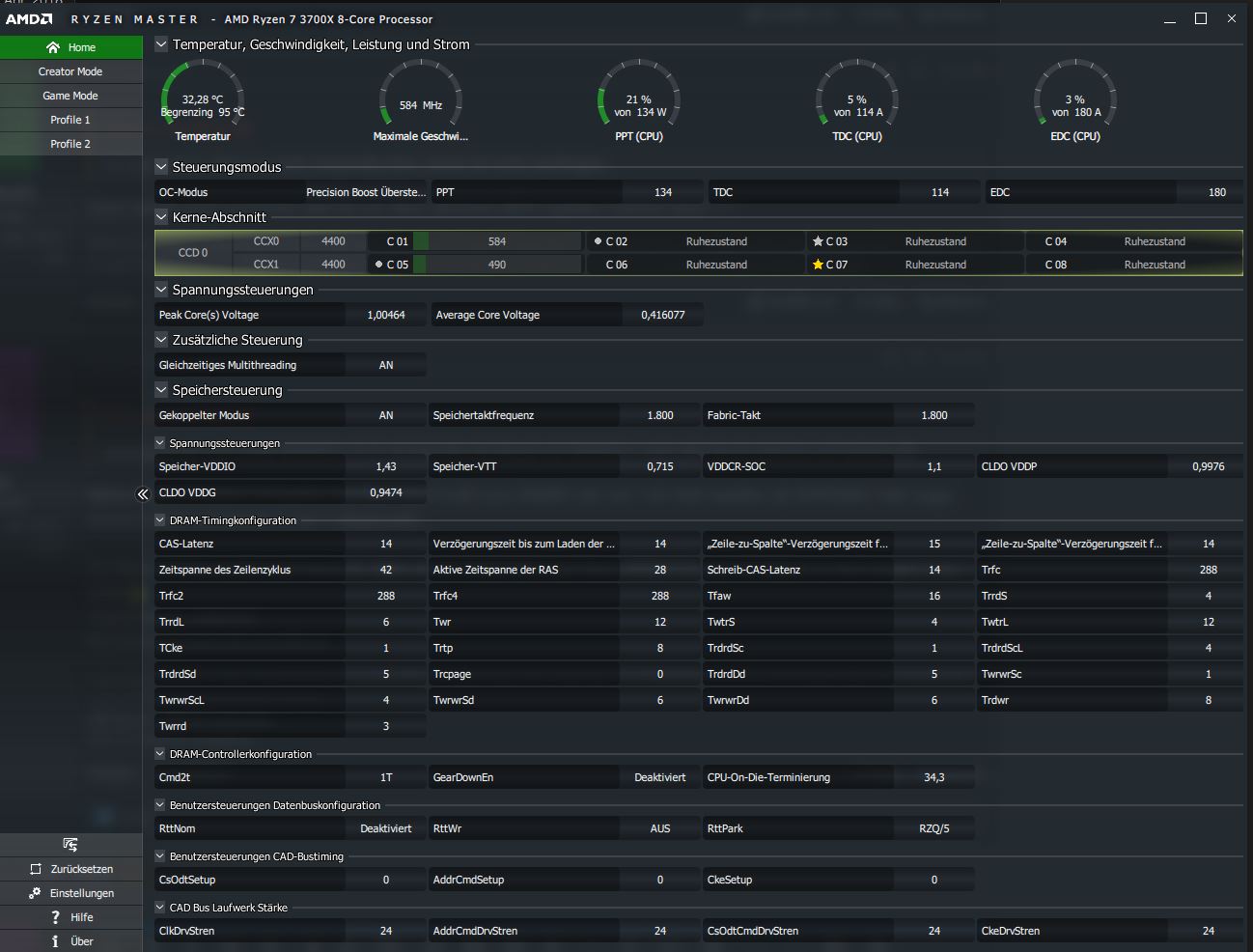This screenshot has height=952, width=1253.
Task: Click Peak Core(s) Voltage 1,00464 value
Action: [x=386, y=315]
